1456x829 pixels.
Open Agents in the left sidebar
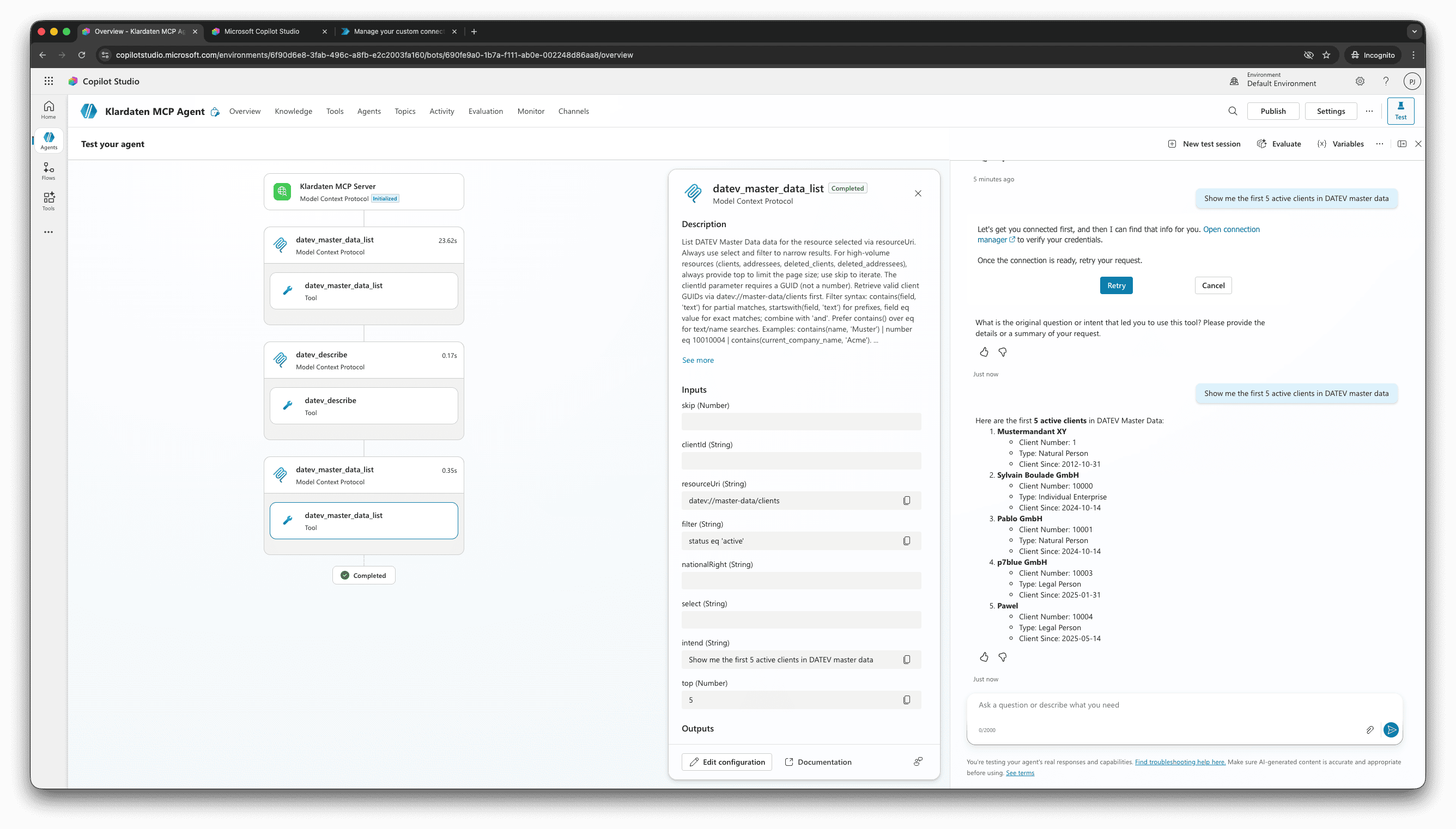pos(49,141)
